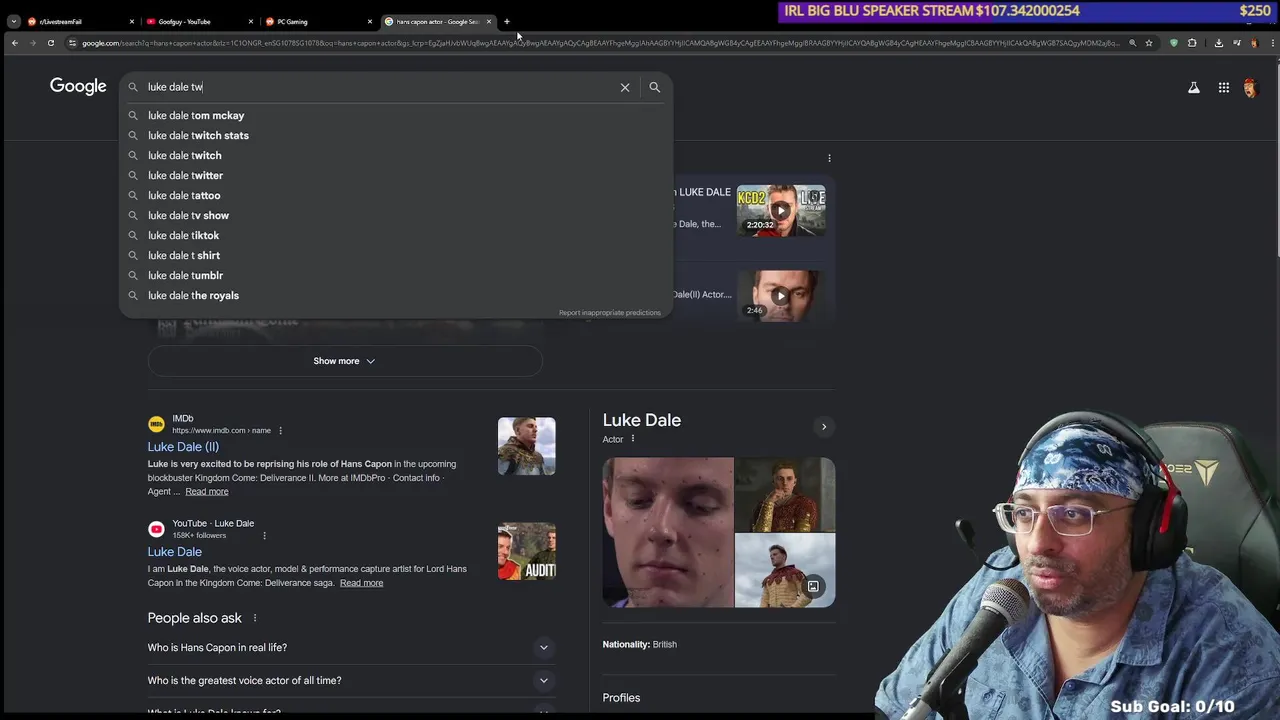Choose suggestion luke dale the royals

396,295
